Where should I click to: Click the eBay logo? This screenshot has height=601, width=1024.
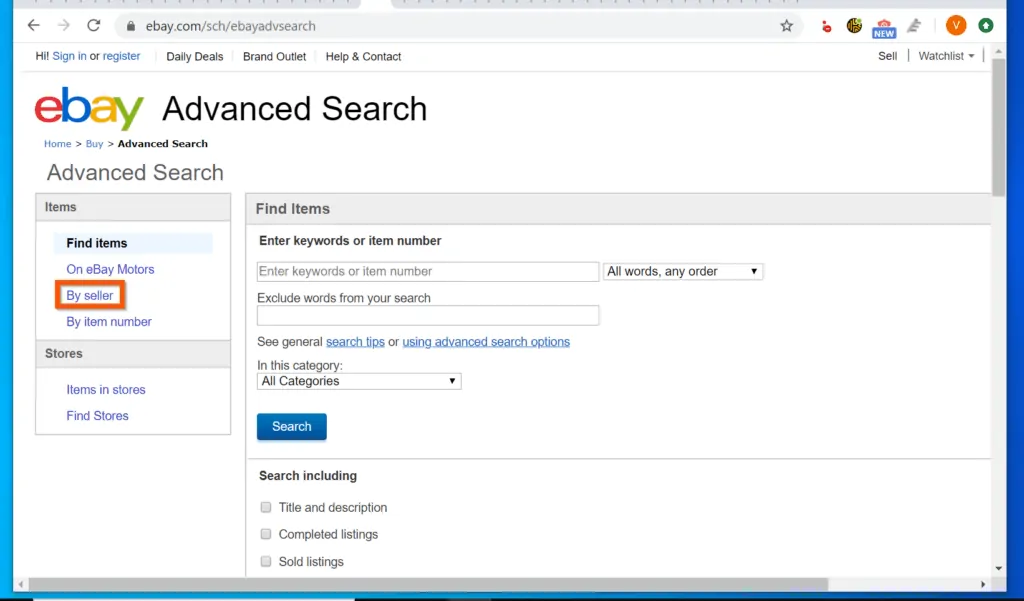89,108
